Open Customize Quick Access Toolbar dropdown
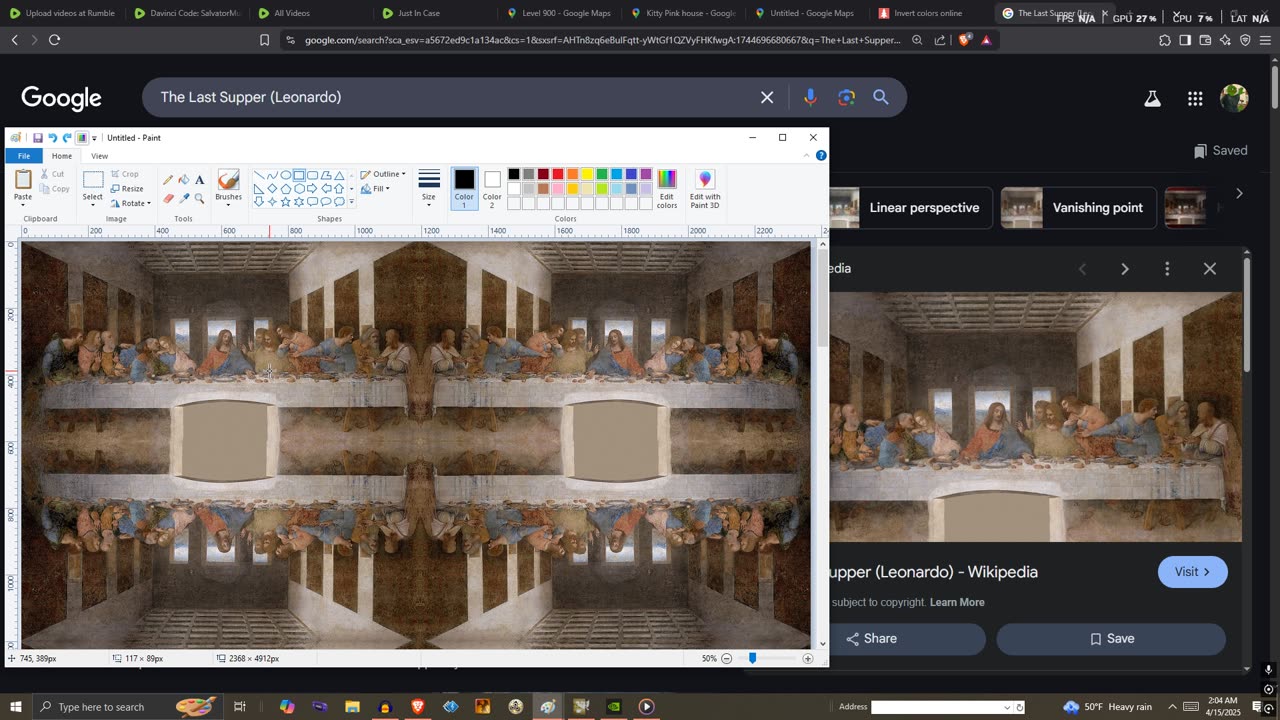 coord(95,138)
